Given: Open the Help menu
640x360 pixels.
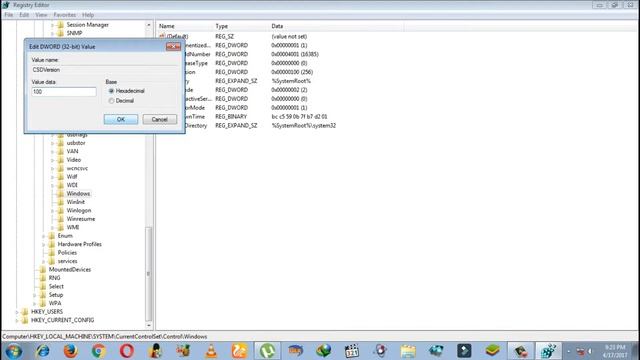Looking at the screenshot, I should [x=88, y=15].
